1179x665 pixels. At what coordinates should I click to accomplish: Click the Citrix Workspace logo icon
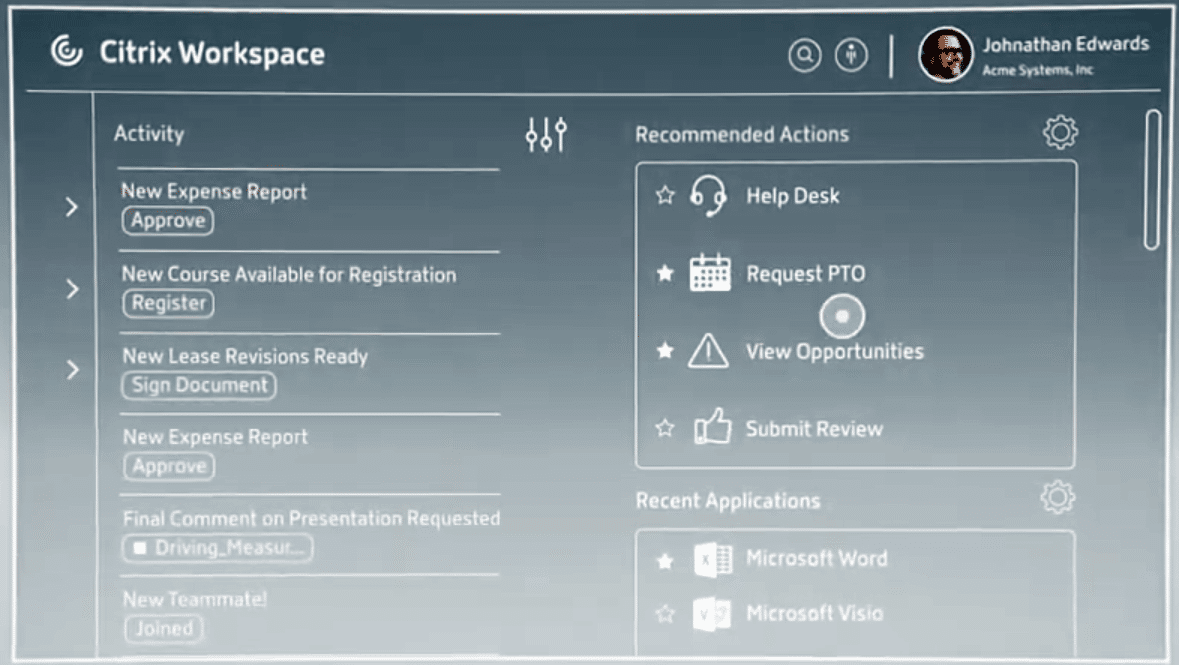click(x=67, y=51)
